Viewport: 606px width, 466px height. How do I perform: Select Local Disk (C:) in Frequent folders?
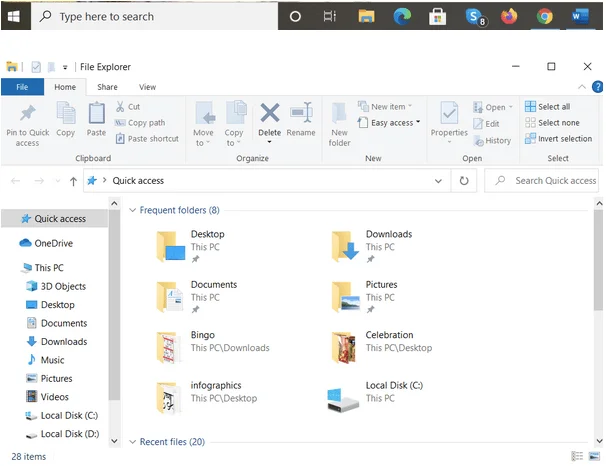(x=375, y=397)
